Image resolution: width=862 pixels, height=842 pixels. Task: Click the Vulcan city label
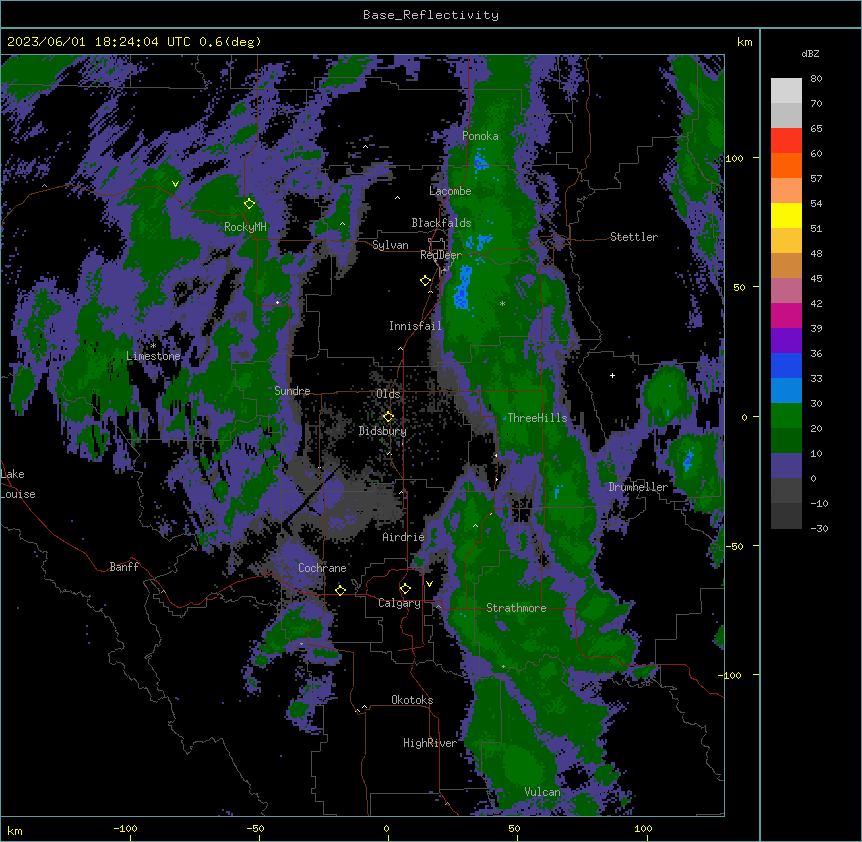[543, 792]
